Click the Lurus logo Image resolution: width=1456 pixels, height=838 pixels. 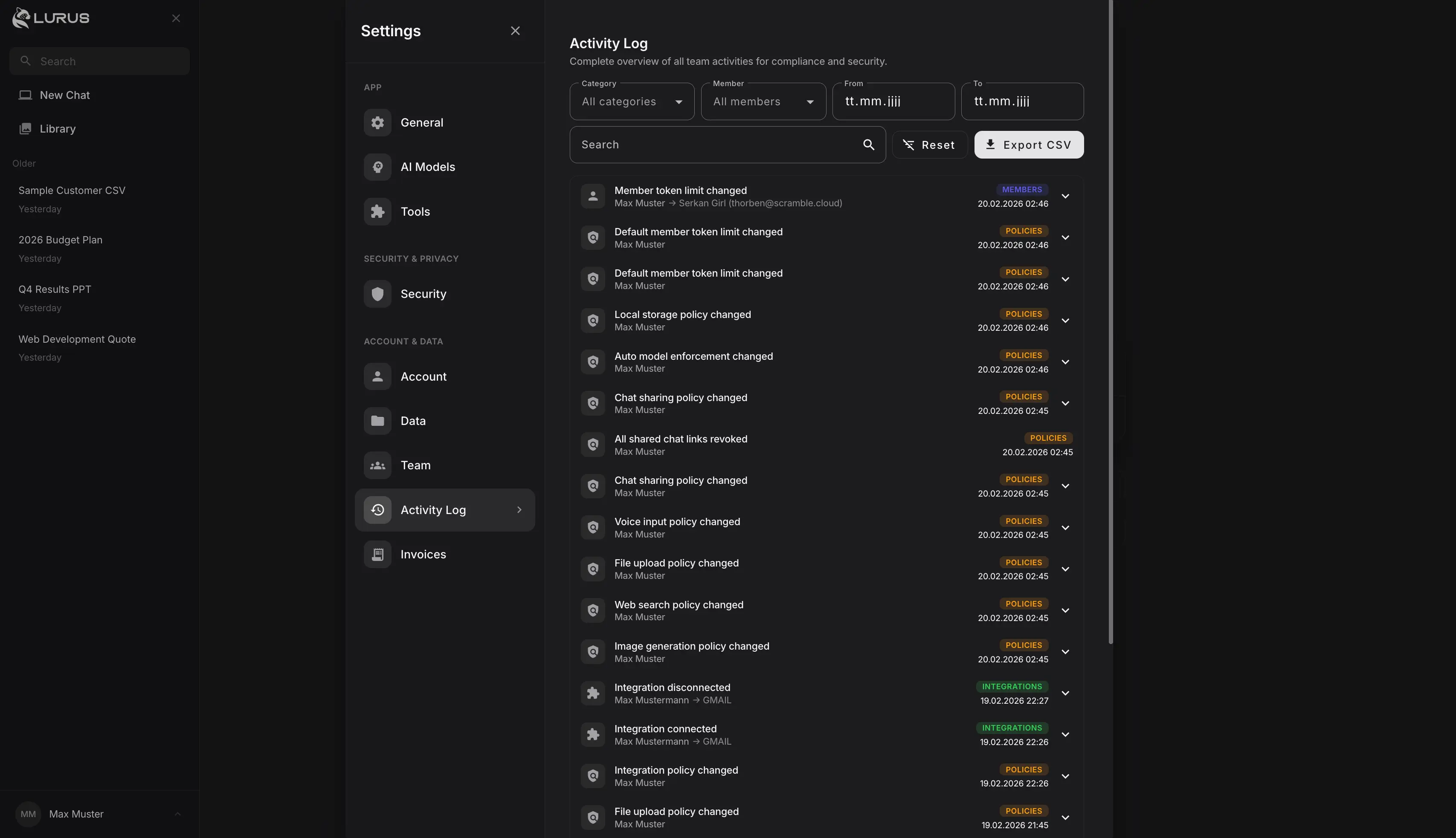coord(50,18)
